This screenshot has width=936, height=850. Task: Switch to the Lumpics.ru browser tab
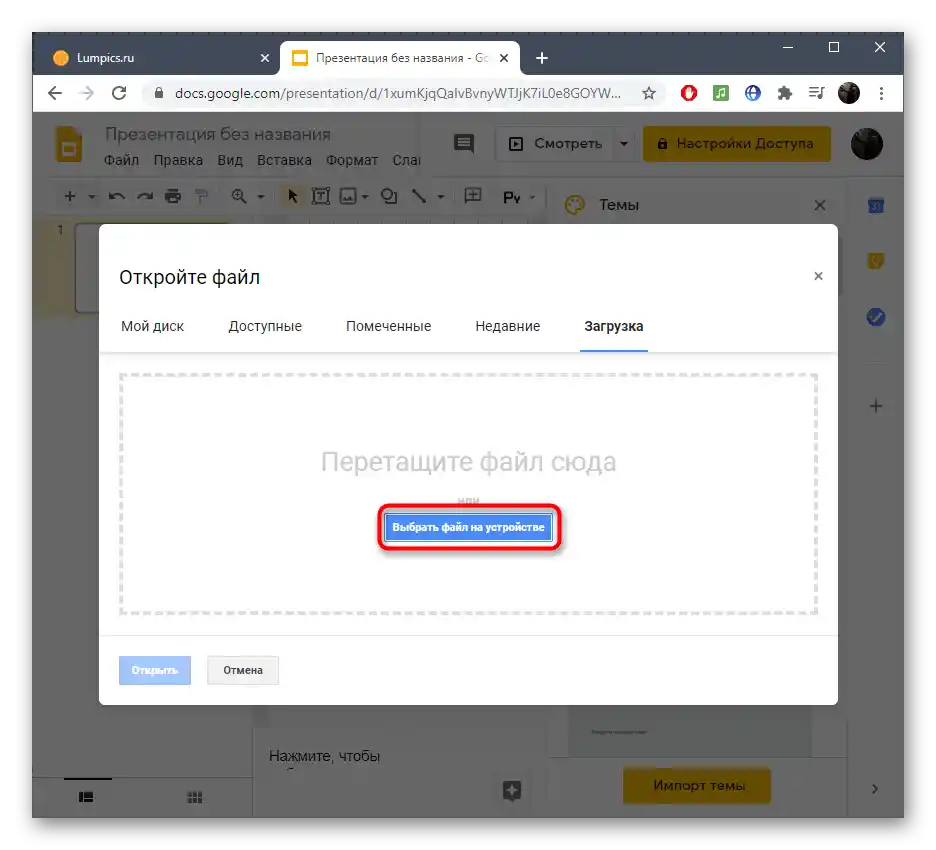[156, 58]
